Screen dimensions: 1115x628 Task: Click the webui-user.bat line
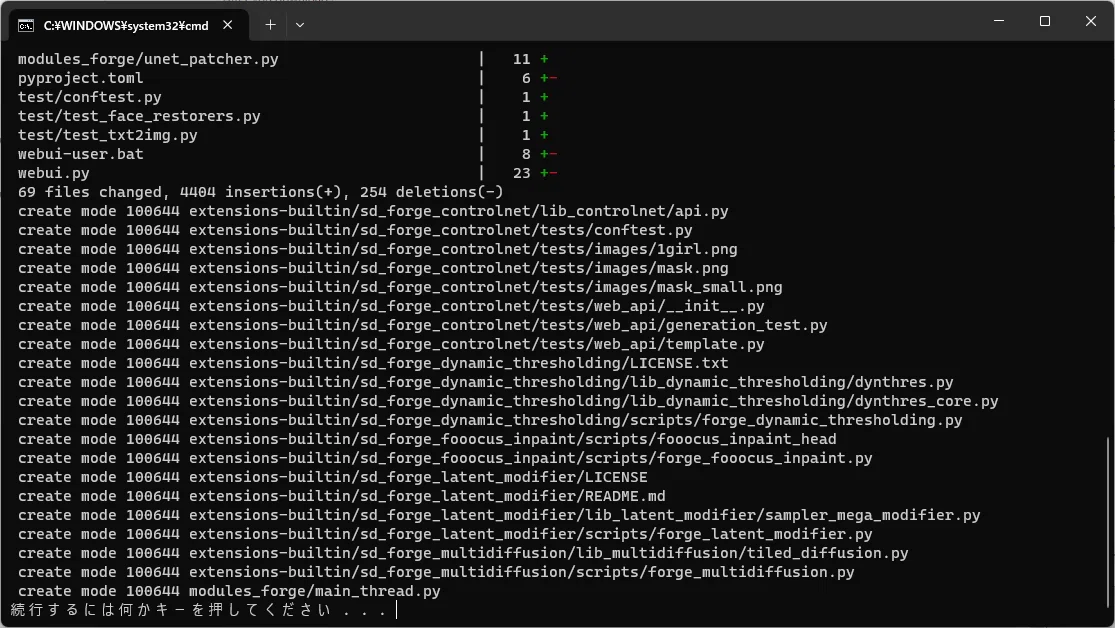pos(287,154)
